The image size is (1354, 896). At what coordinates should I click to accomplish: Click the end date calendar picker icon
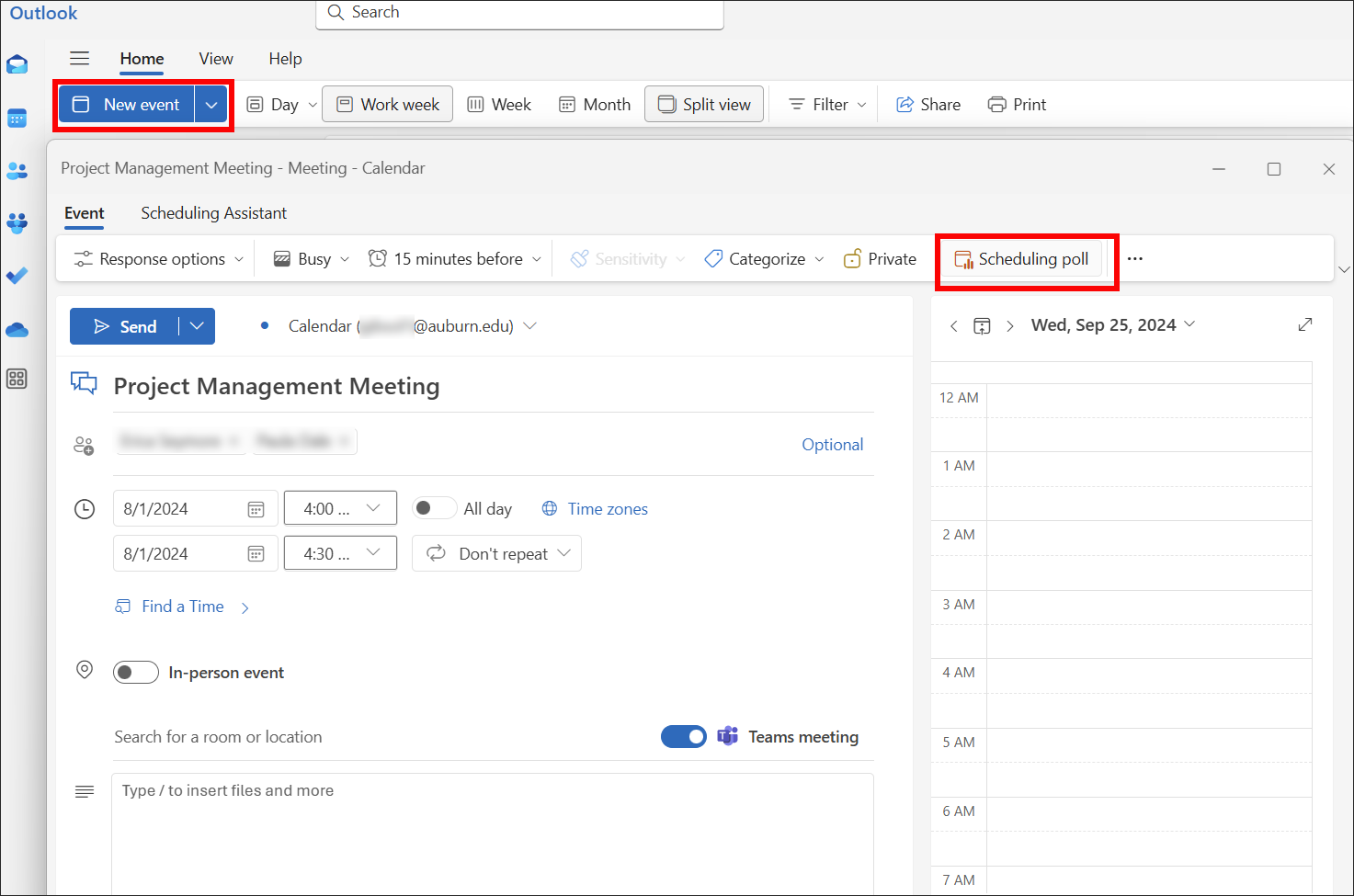pyautogui.click(x=256, y=554)
